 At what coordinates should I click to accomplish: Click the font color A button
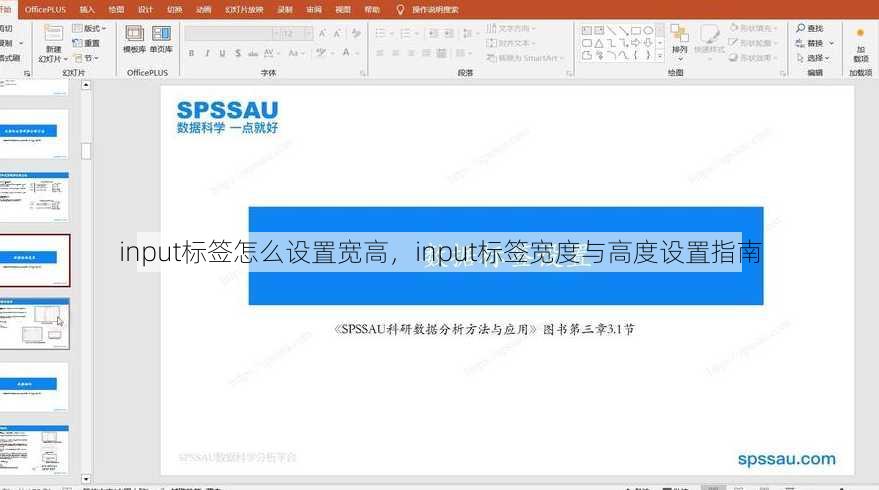[x=346, y=53]
